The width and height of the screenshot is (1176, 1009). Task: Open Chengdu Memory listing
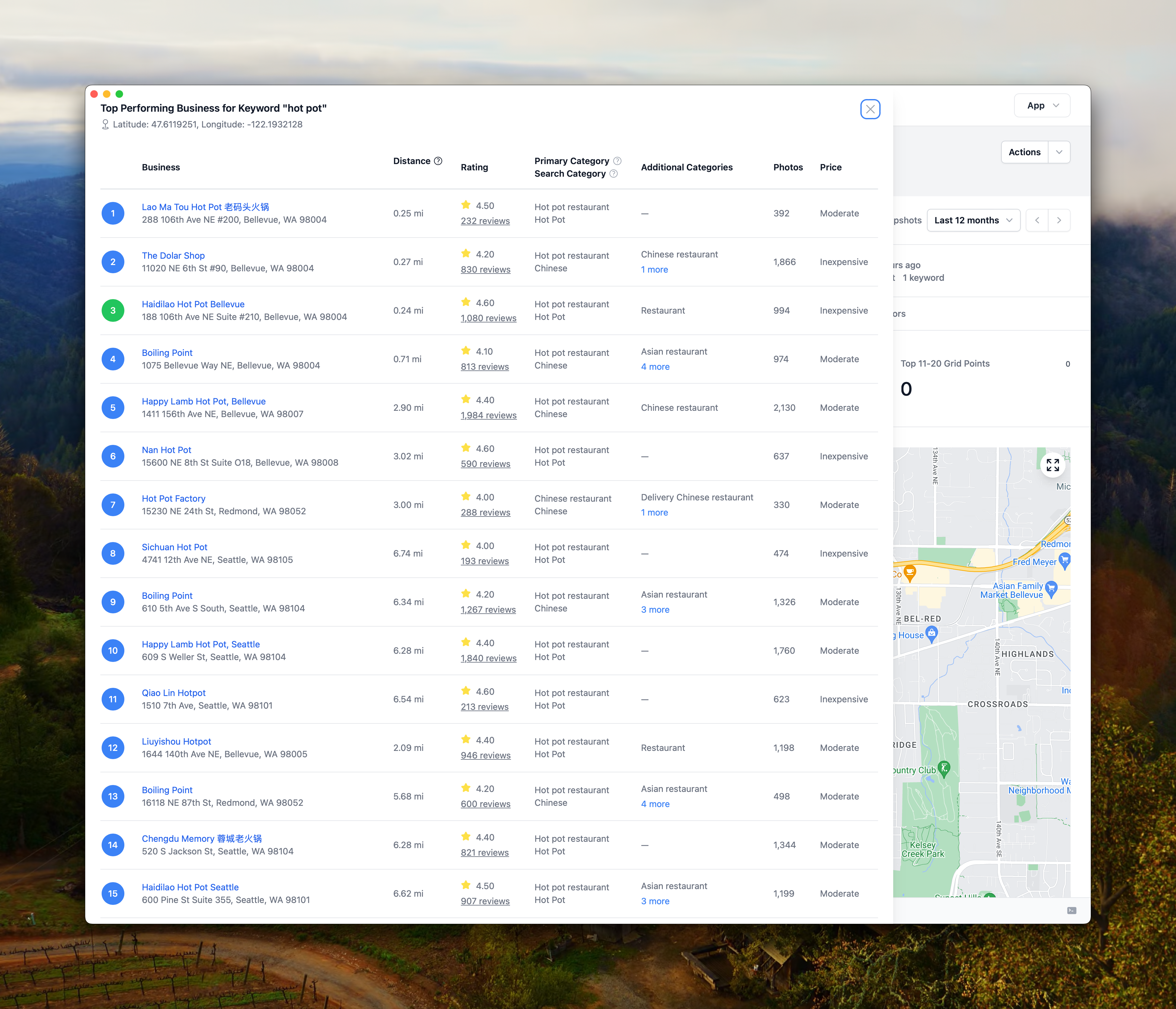click(x=202, y=838)
